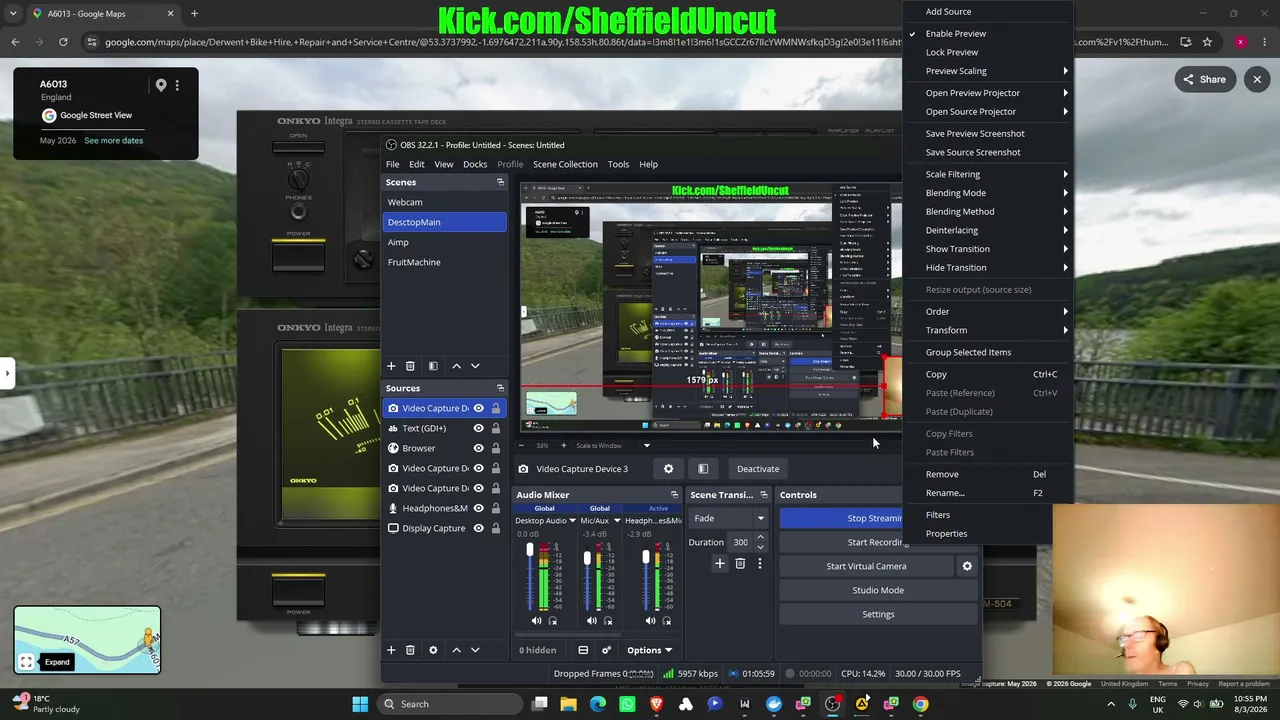Toggle Audio Mixer layout icon
The image size is (1280, 720).
click(583, 650)
